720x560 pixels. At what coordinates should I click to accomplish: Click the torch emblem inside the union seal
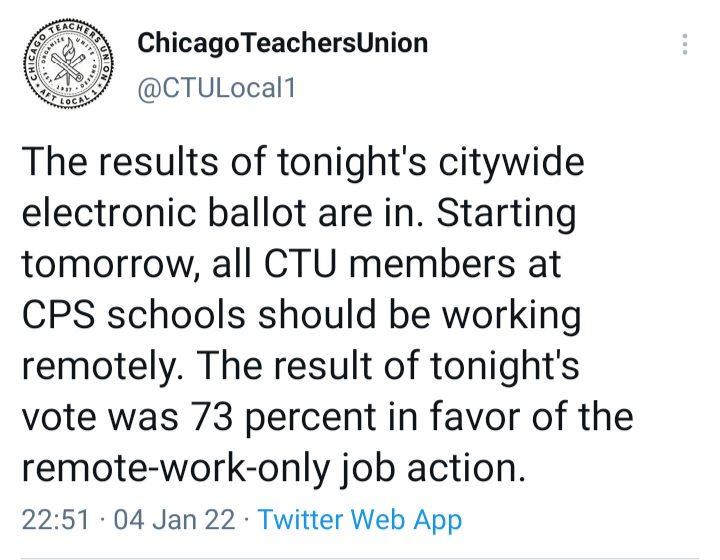69,61
